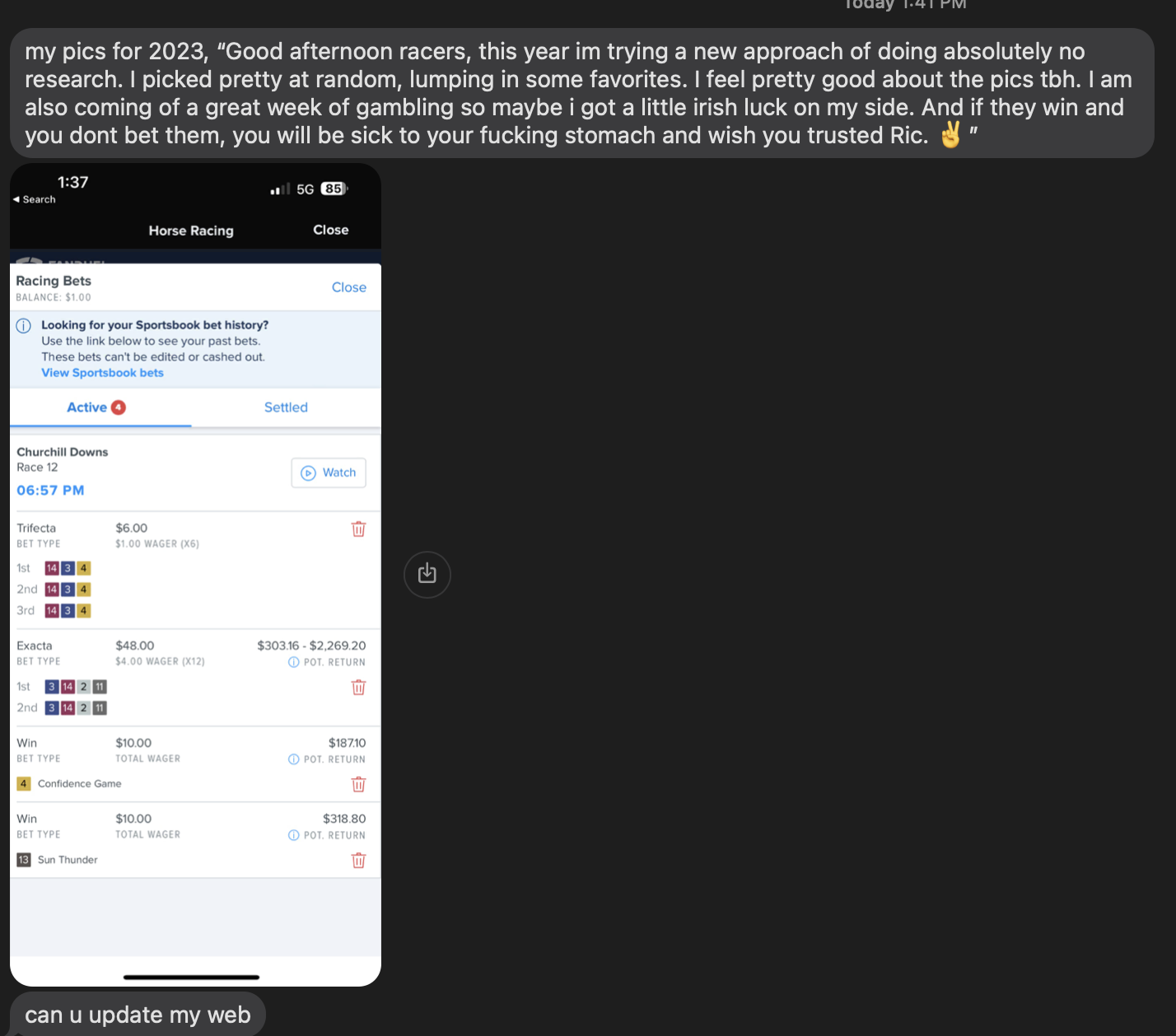
Task: Close the Racing Bets panel
Action: pos(348,287)
